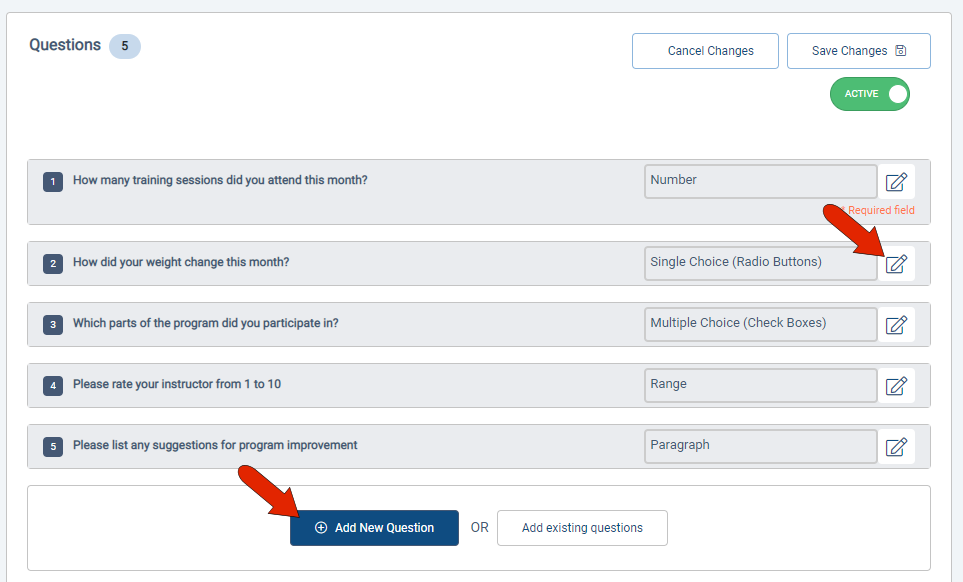Edit question 1 about training sessions

tap(896, 182)
